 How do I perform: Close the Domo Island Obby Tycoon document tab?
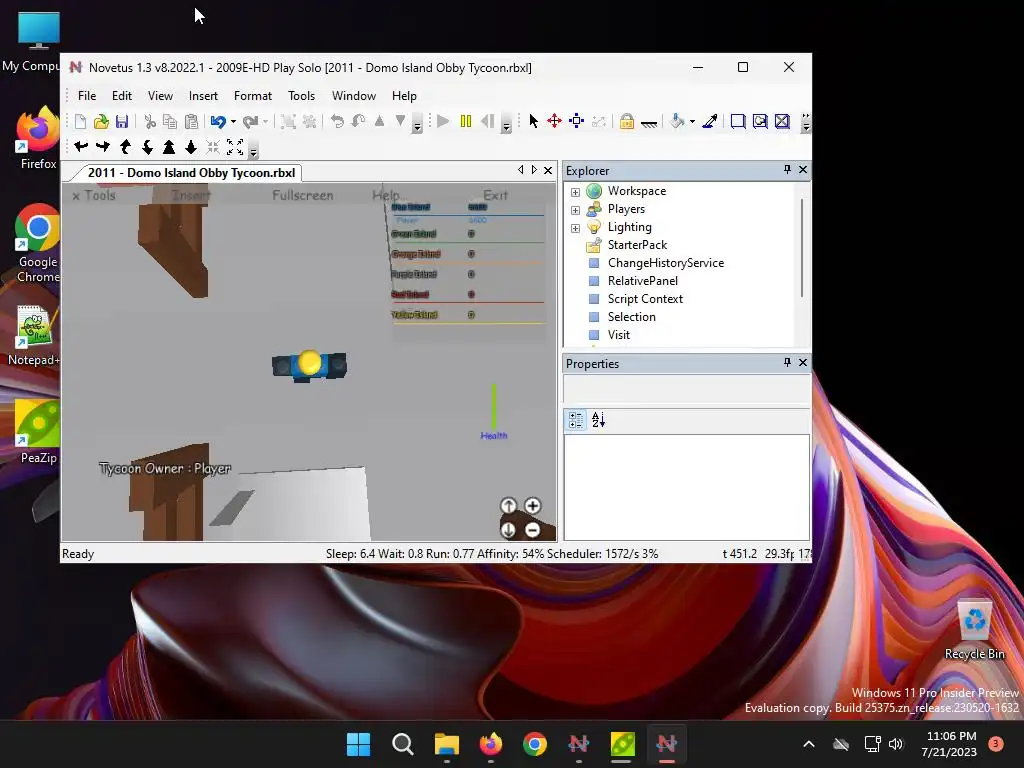(x=549, y=170)
